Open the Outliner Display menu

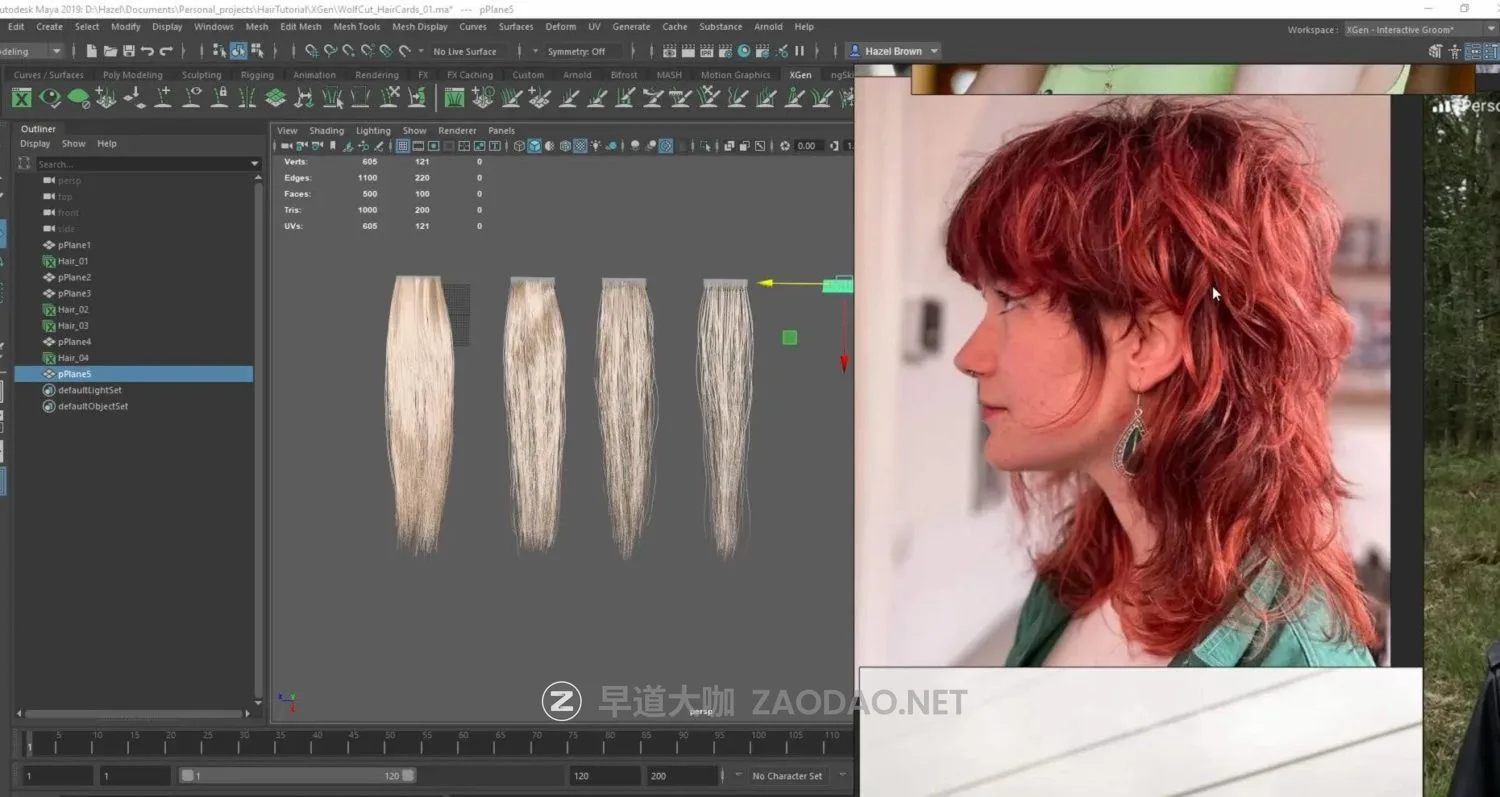click(x=35, y=144)
